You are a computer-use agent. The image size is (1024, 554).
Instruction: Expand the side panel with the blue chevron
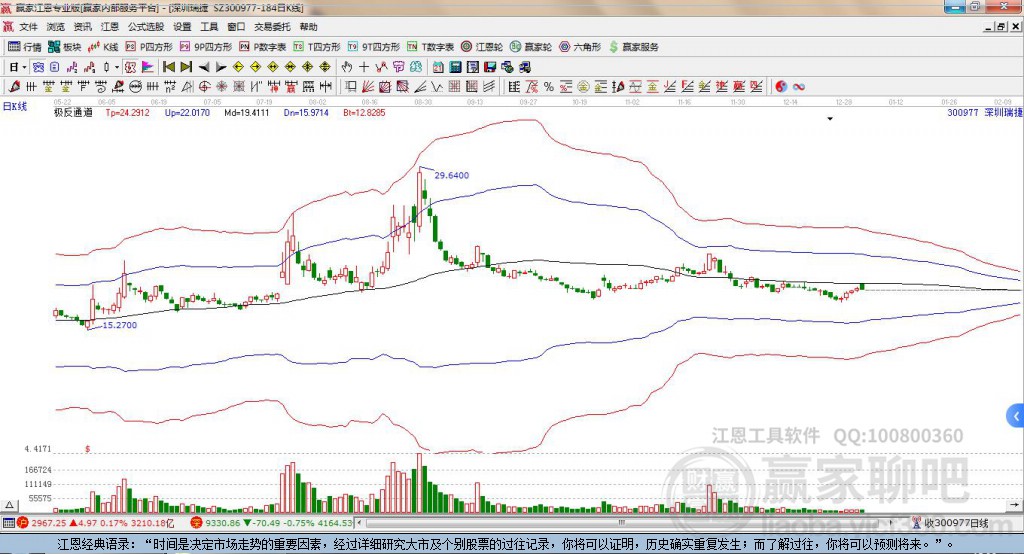(1016, 416)
